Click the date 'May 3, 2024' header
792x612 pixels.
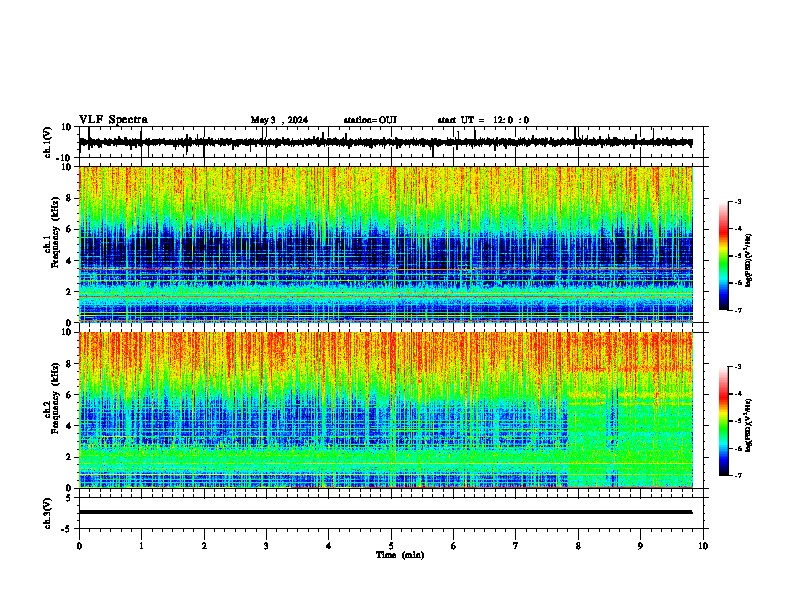(x=279, y=120)
